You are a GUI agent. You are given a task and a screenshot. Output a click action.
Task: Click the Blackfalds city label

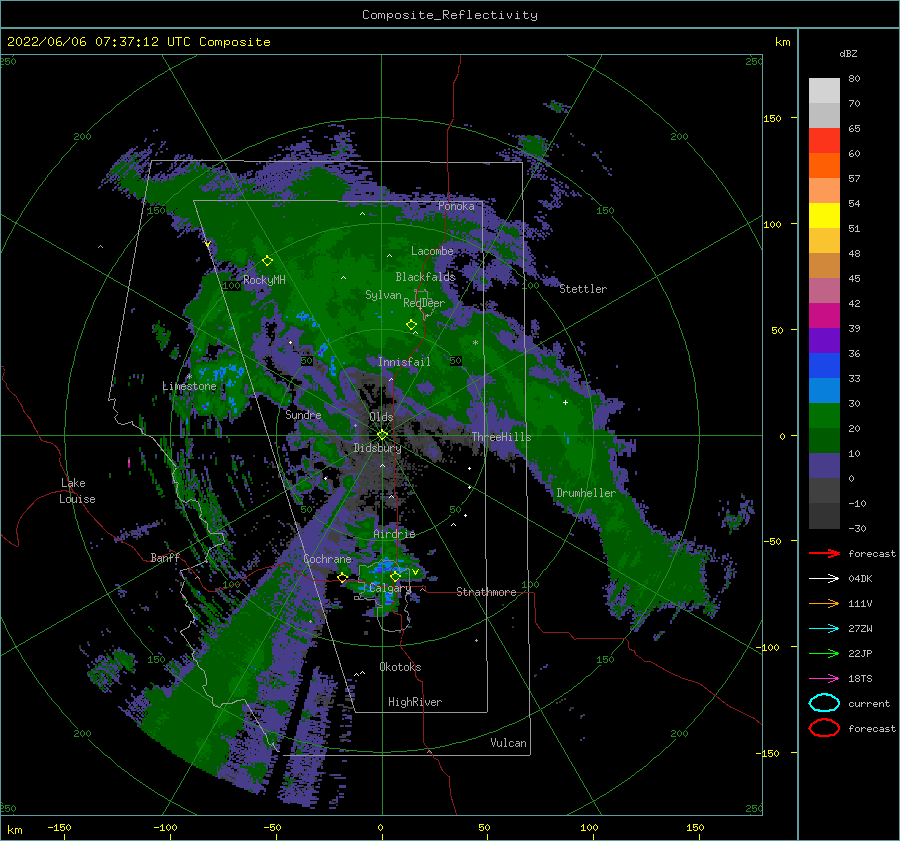click(x=425, y=277)
